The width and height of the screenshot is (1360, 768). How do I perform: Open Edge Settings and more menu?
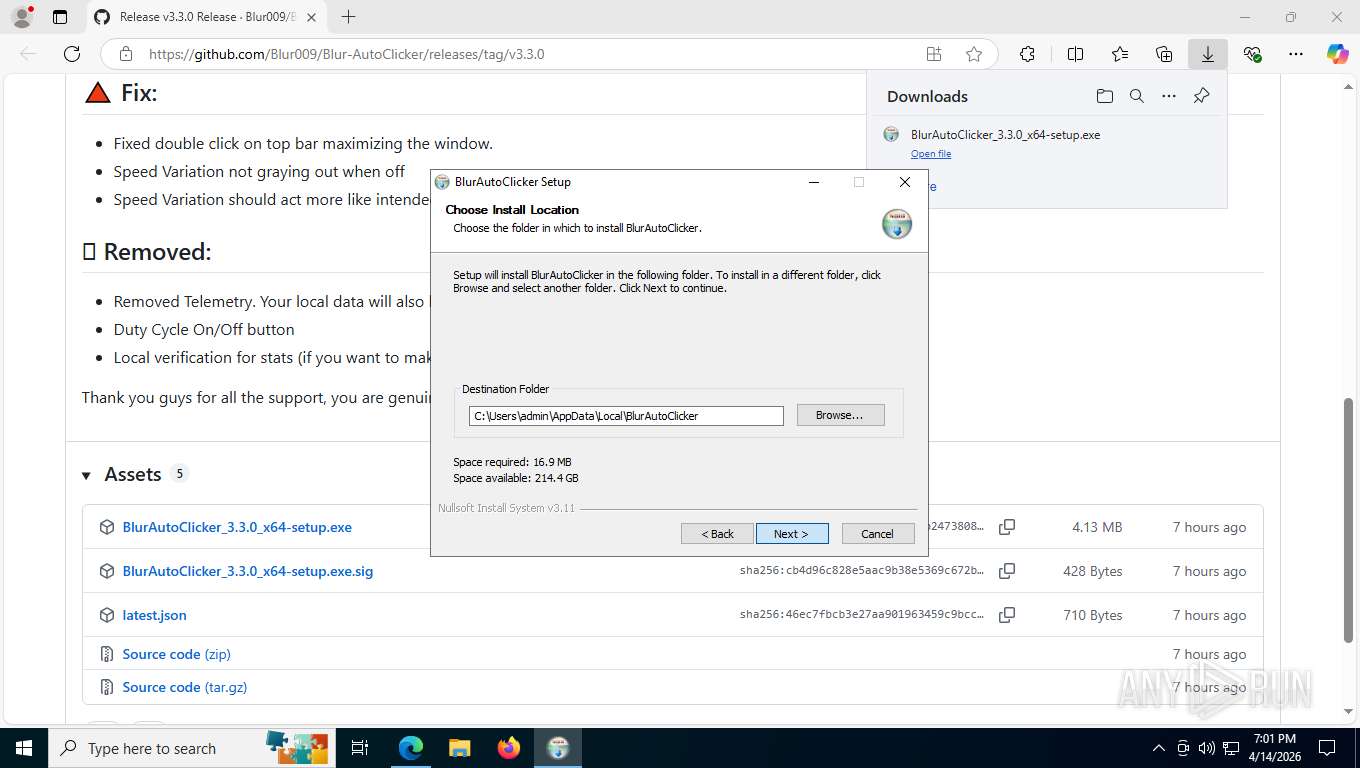coord(1296,54)
